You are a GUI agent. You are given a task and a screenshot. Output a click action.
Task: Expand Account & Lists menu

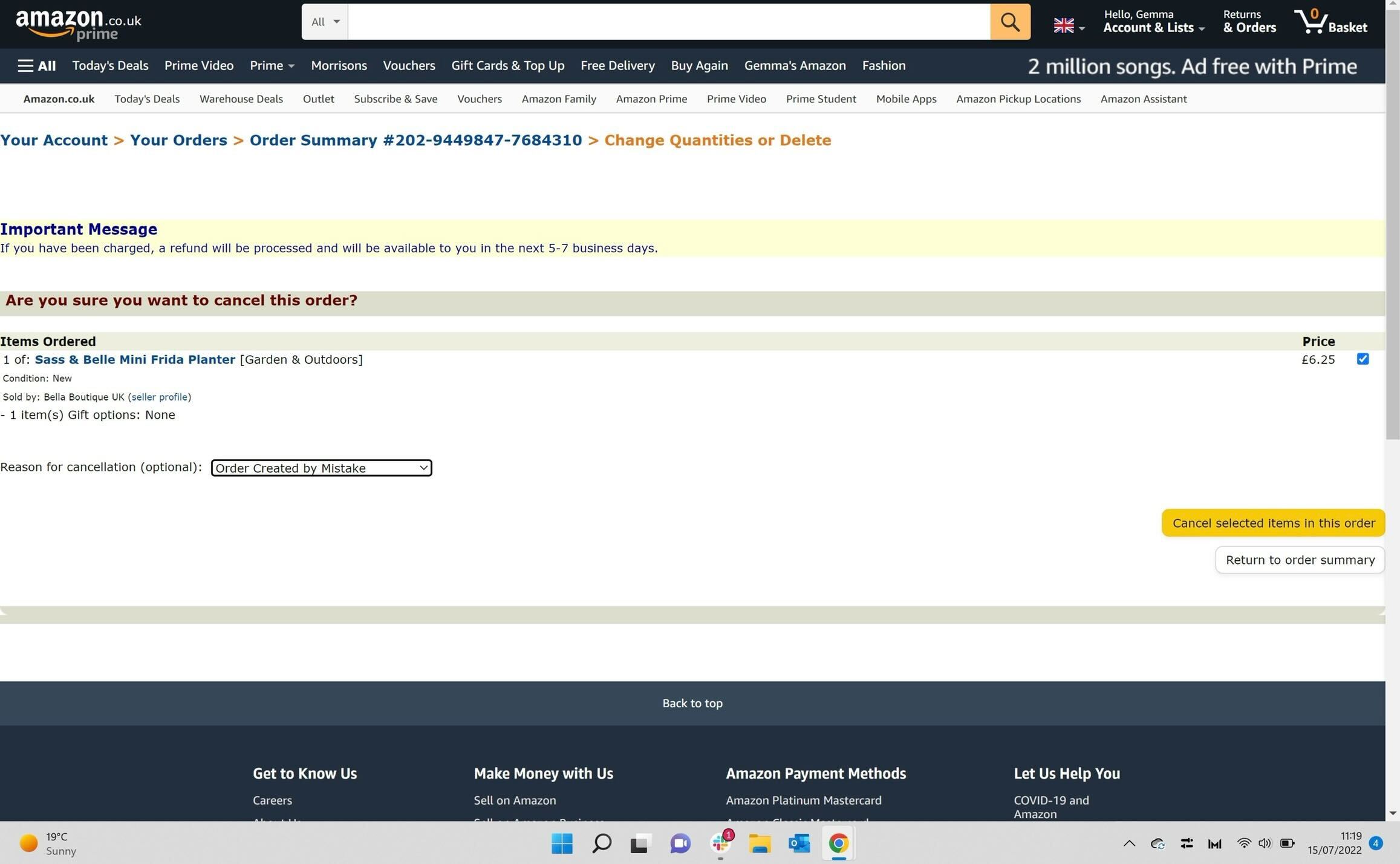(x=1154, y=22)
